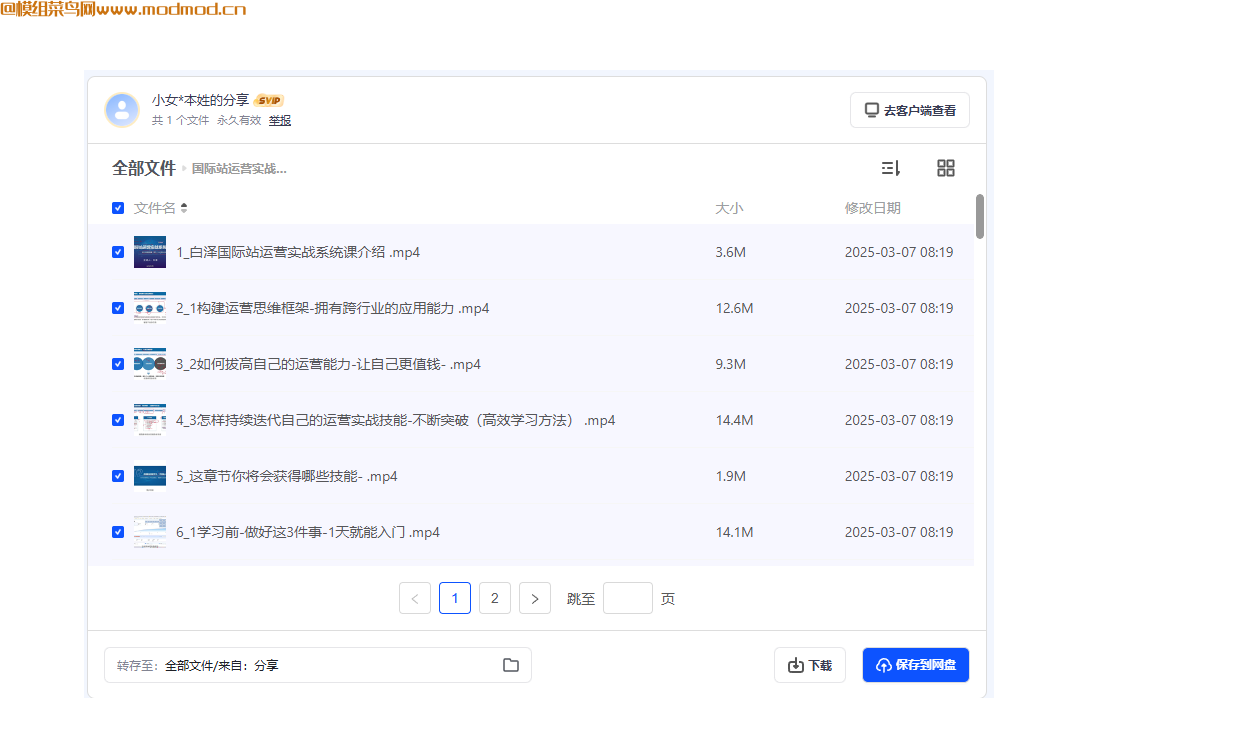Click the 文件名 column header

155,208
